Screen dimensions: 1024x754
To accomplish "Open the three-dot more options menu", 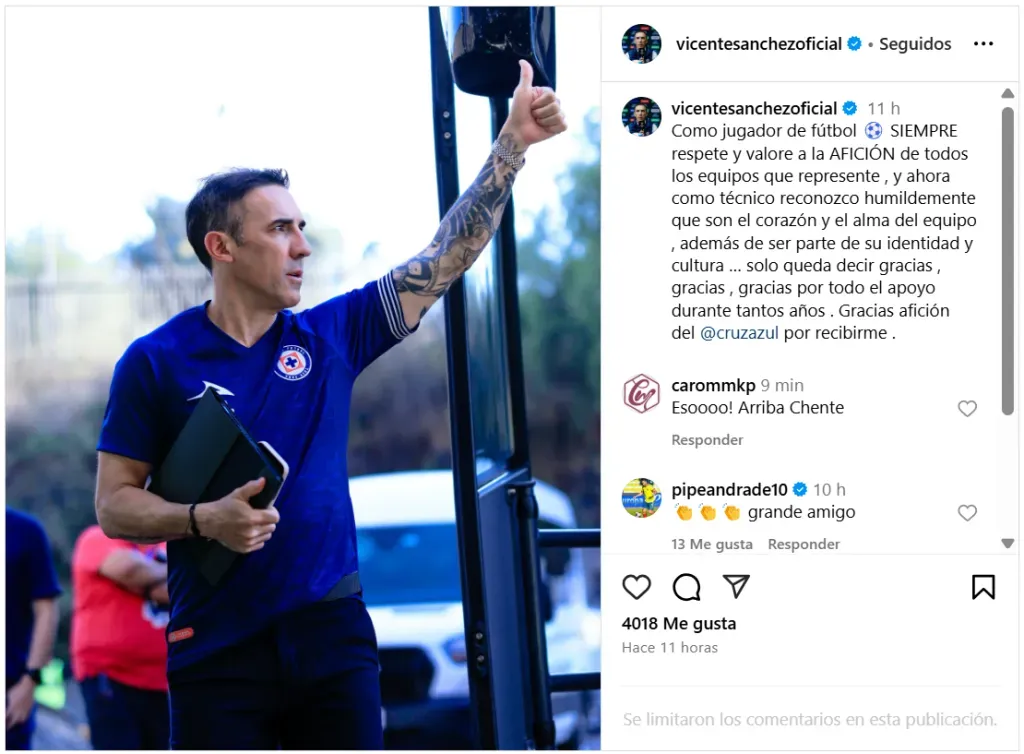I will [983, 44].
